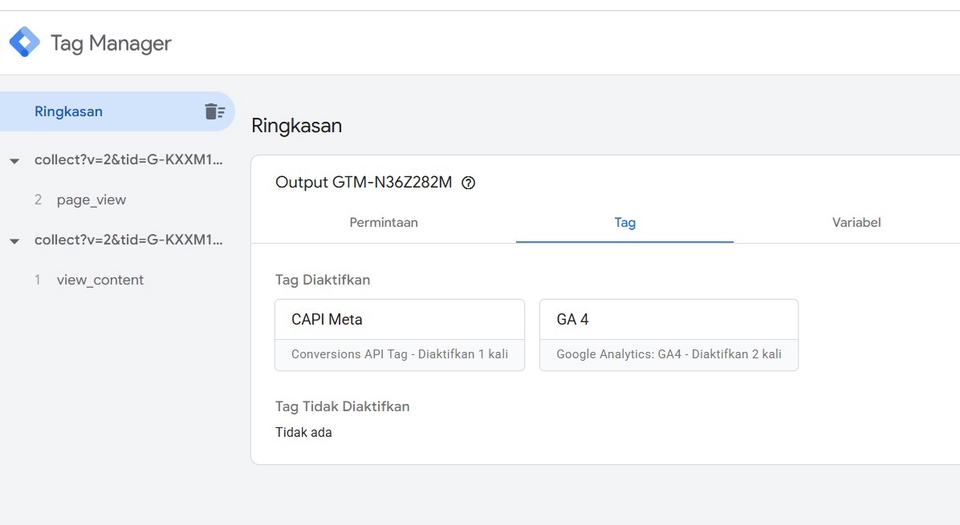This screenshot has width=960, height=525.
Task: Click the Ringkasan page heading
Action: coord(296,125)
